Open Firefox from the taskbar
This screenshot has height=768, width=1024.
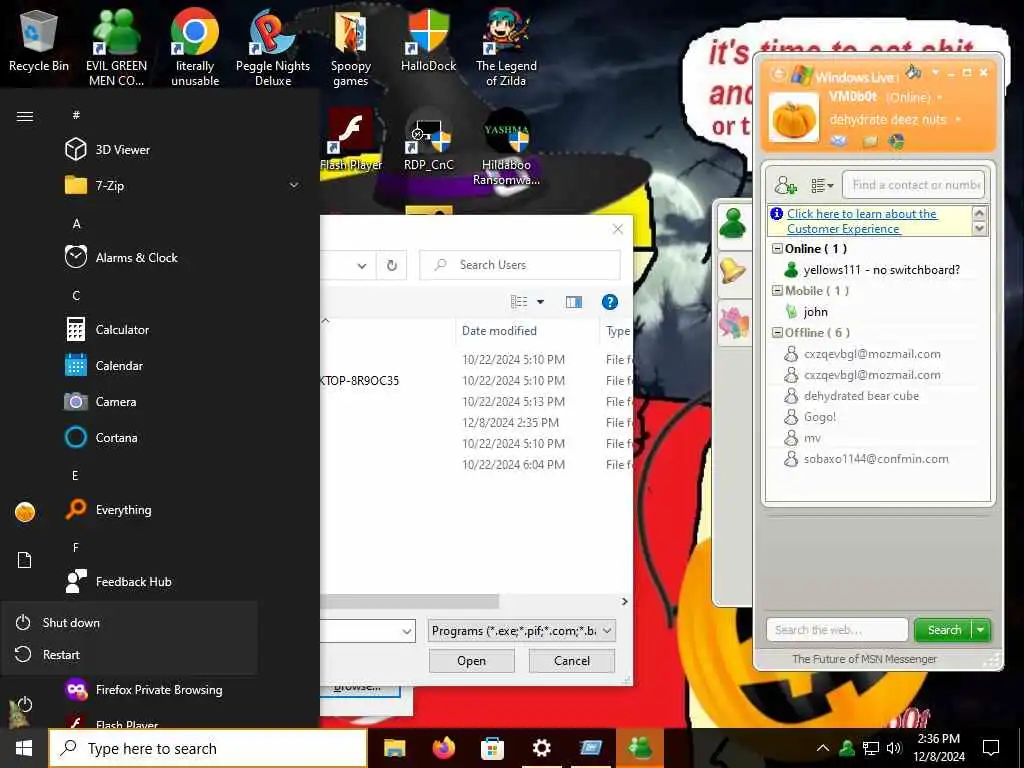pos(443,748)
